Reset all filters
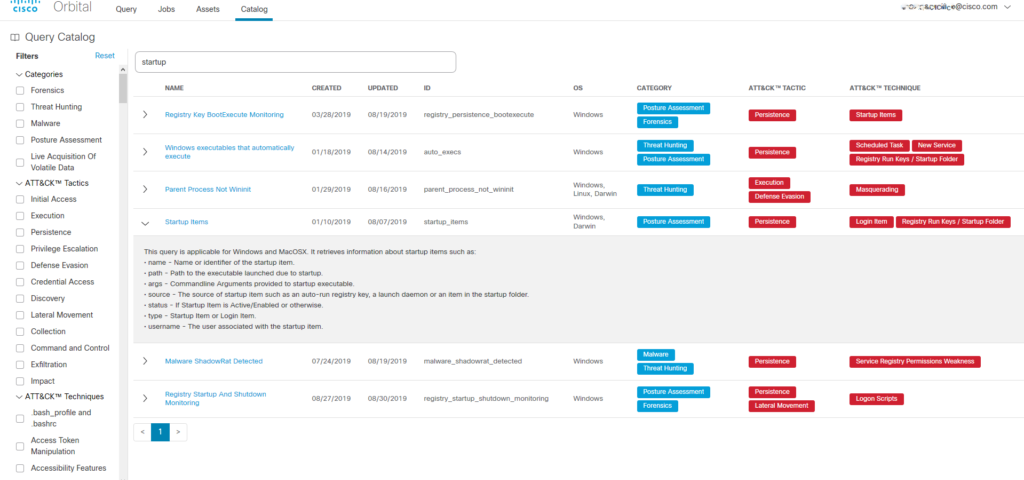Viewport: 1024px width, 480px height. (x=104, y=56)
